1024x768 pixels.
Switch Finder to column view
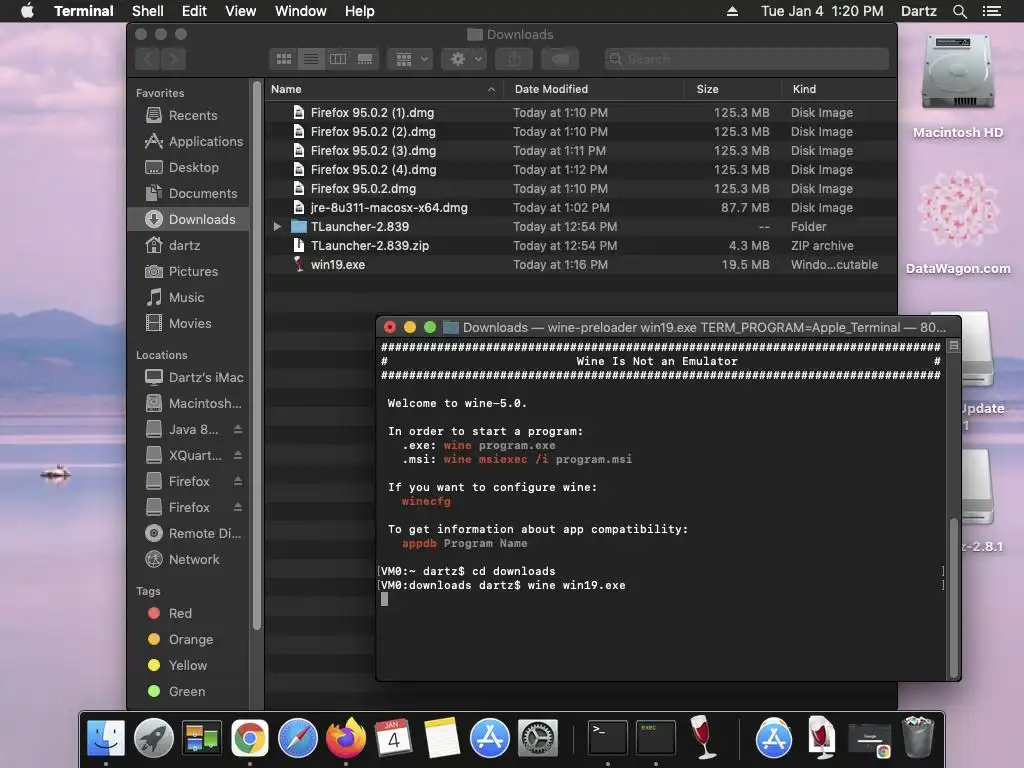338,59
